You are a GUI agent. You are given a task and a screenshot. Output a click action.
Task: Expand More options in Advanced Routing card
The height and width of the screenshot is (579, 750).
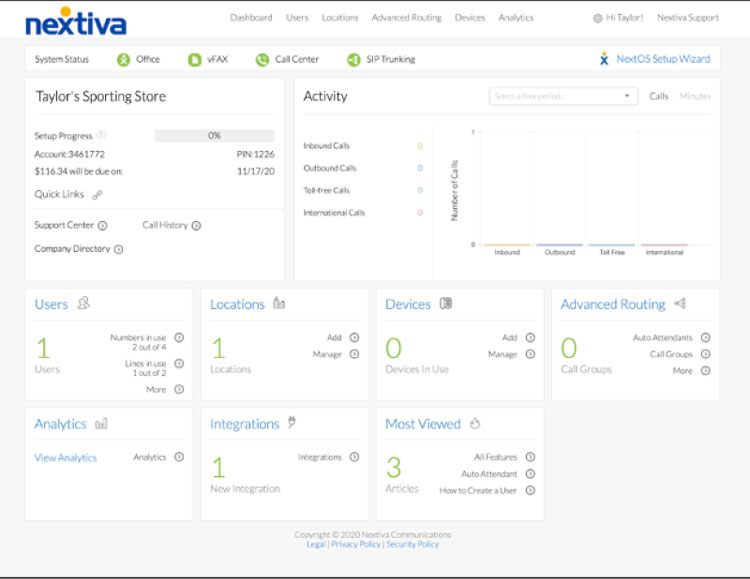pyautogui.click(x=705, y=370)
